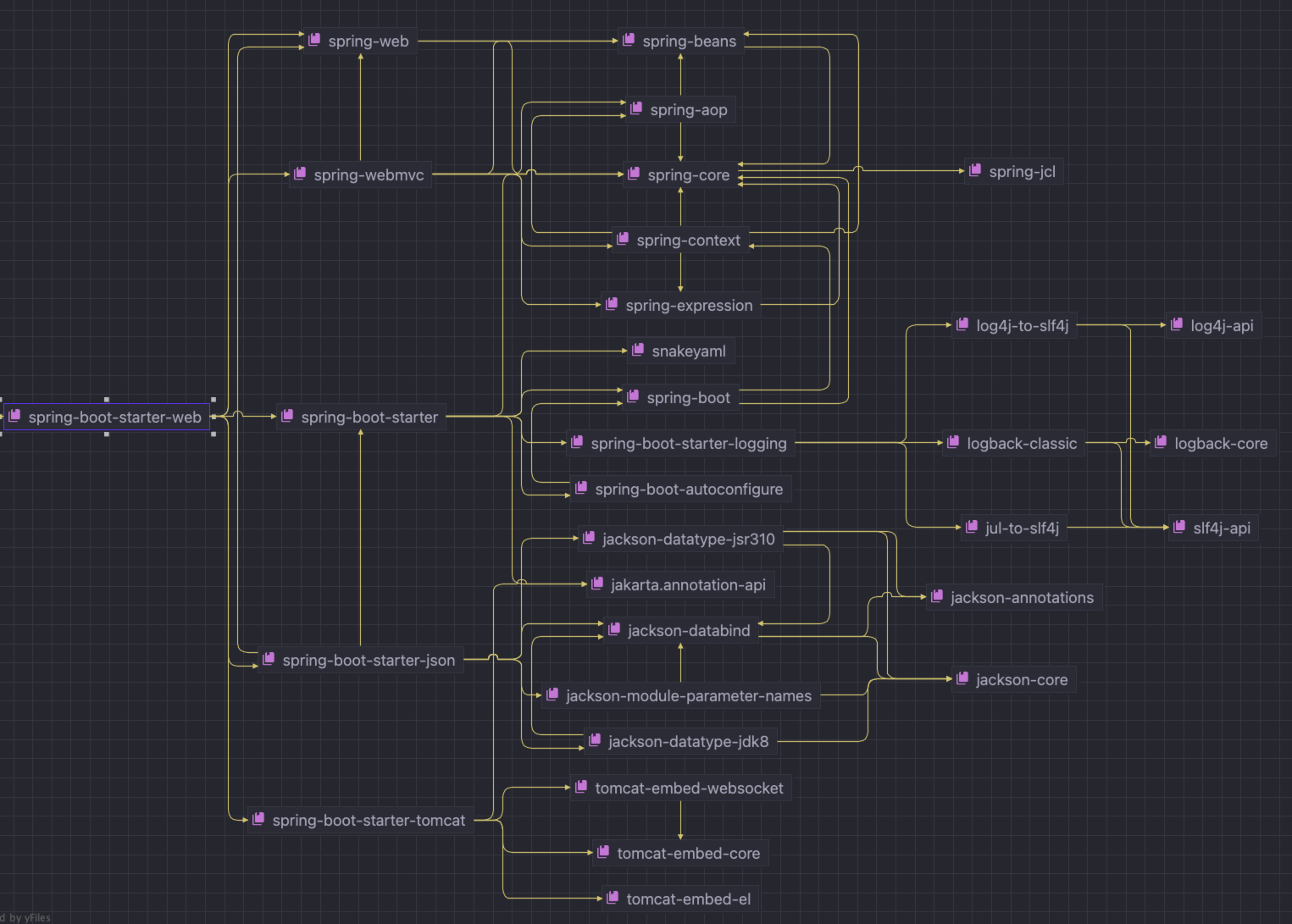Image resolution: width=1292 pixels, height=924 pixels.
Task: Click the library icon beside slf4j-api
Action: click(1179, 527)
